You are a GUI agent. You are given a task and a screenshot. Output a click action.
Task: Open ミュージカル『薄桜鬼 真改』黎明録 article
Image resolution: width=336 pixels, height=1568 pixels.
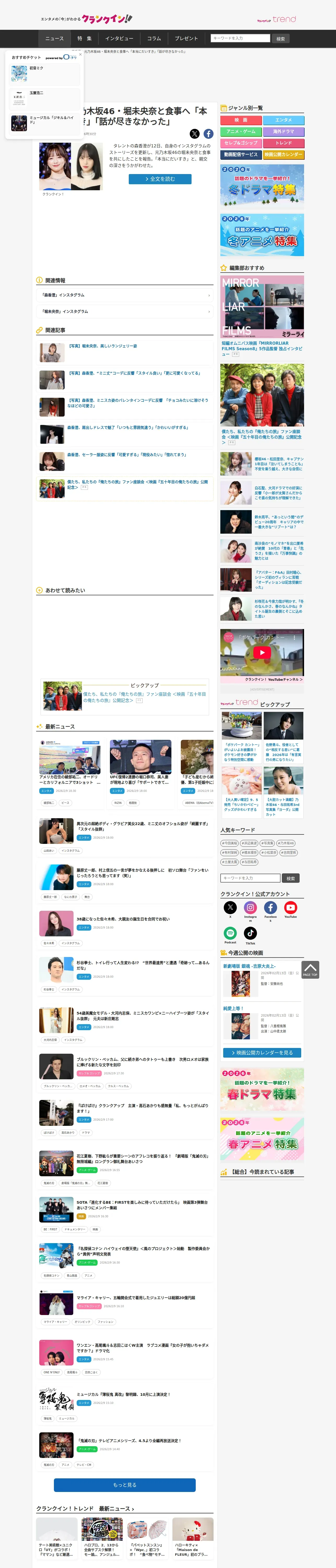pyautogui.click(x=123, y=1394)
